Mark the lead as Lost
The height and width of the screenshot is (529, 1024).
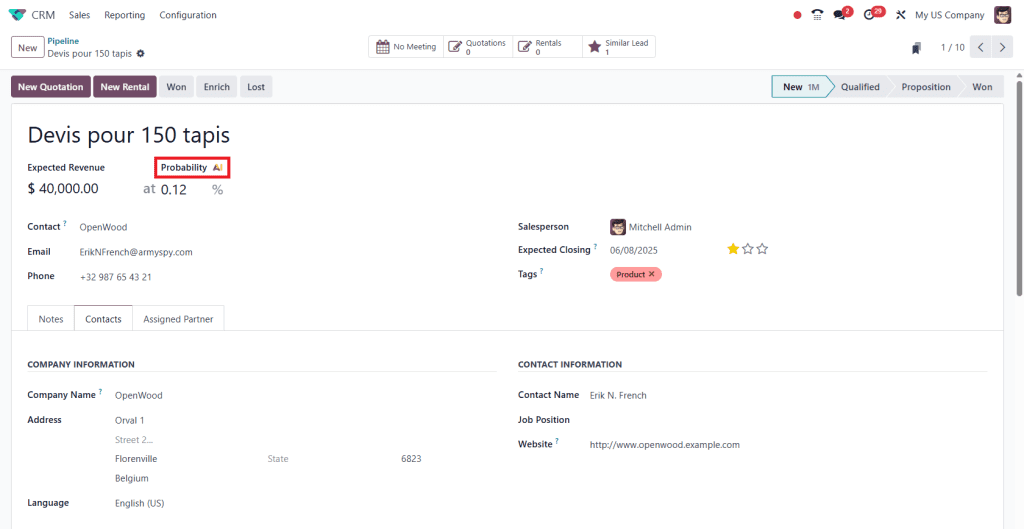tap(256, 87)
